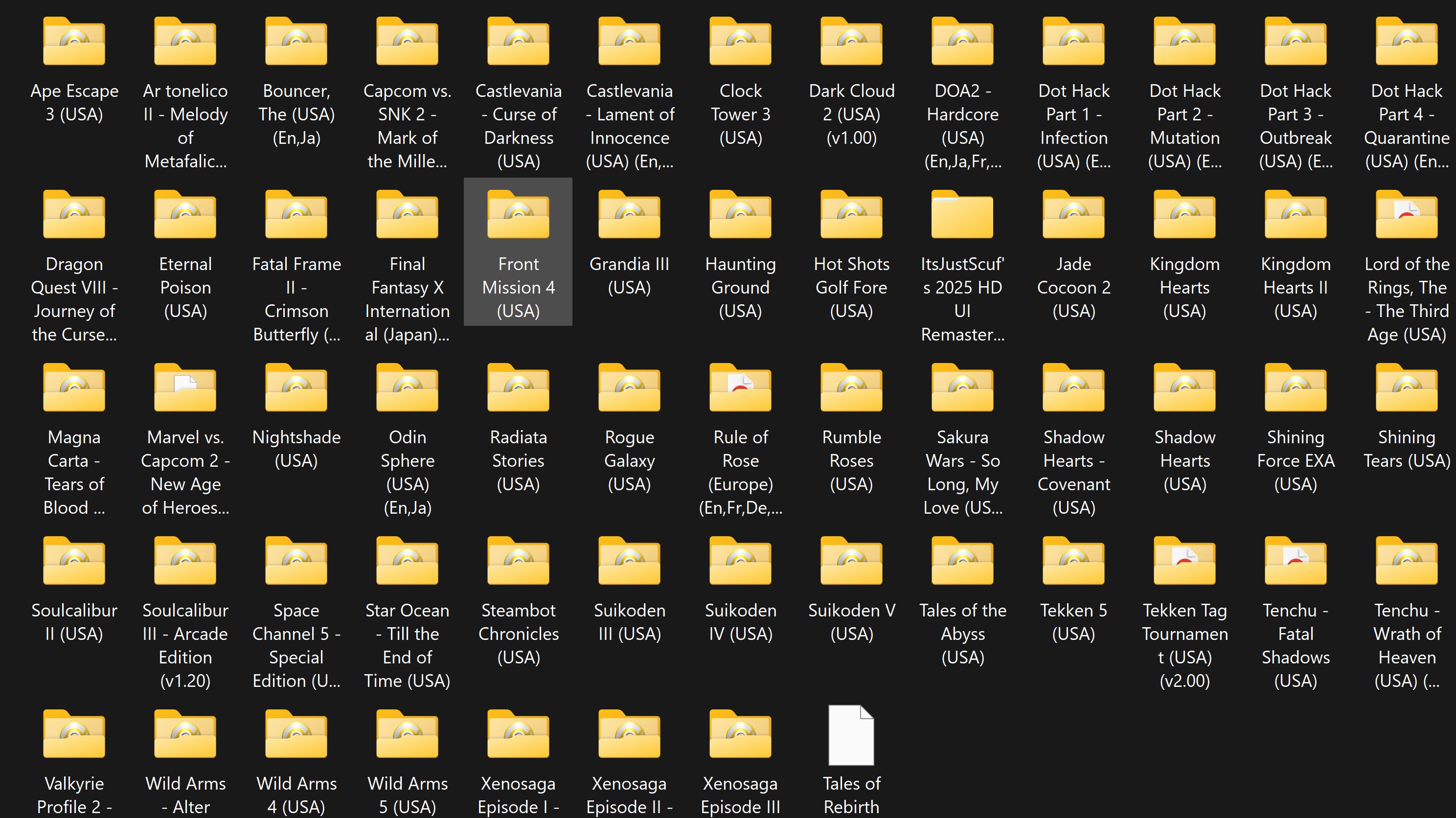Open the Ar tonelico II folder icon

click(185, 41)
